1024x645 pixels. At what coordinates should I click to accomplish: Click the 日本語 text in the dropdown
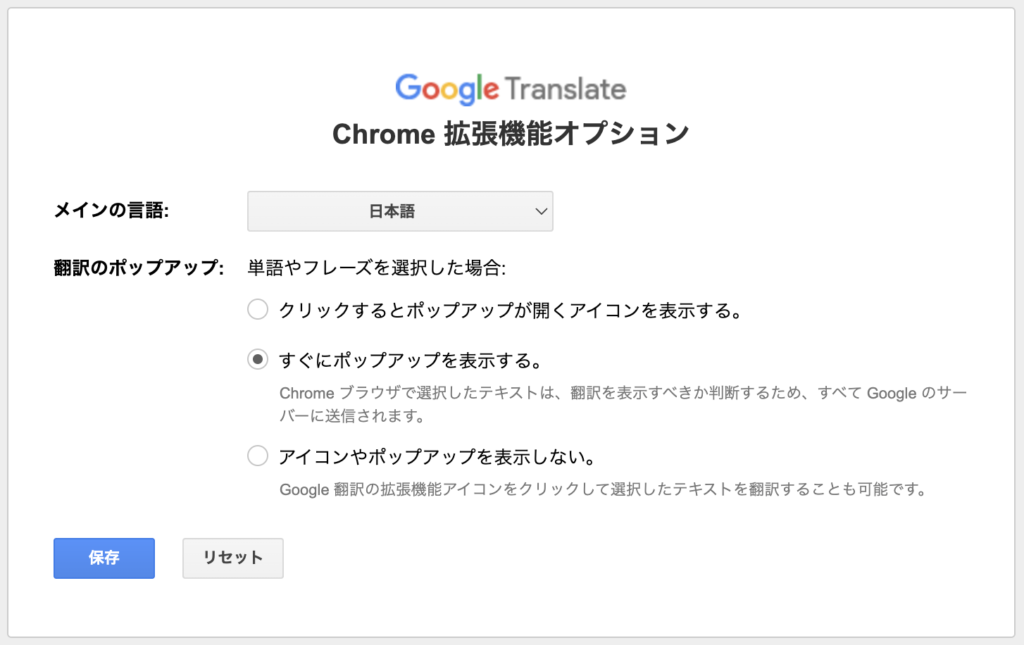(x=392, y=211)
